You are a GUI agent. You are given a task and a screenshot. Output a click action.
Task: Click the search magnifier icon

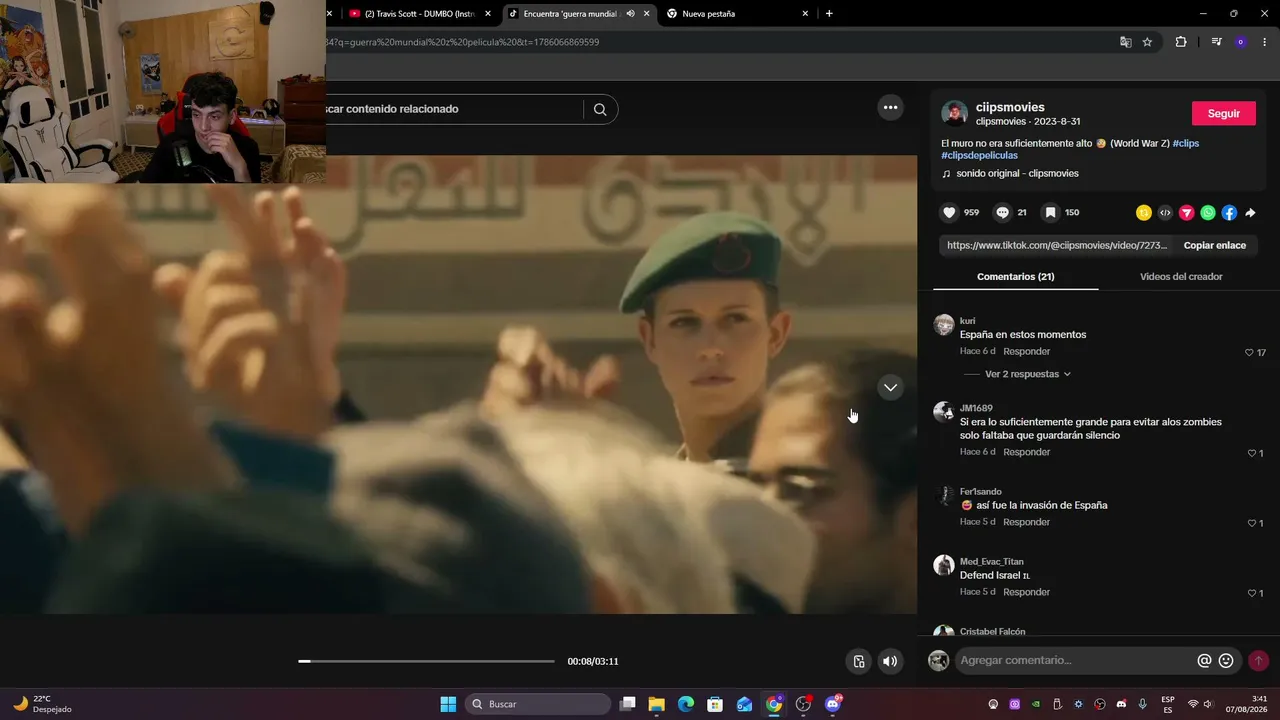point(600,109)
